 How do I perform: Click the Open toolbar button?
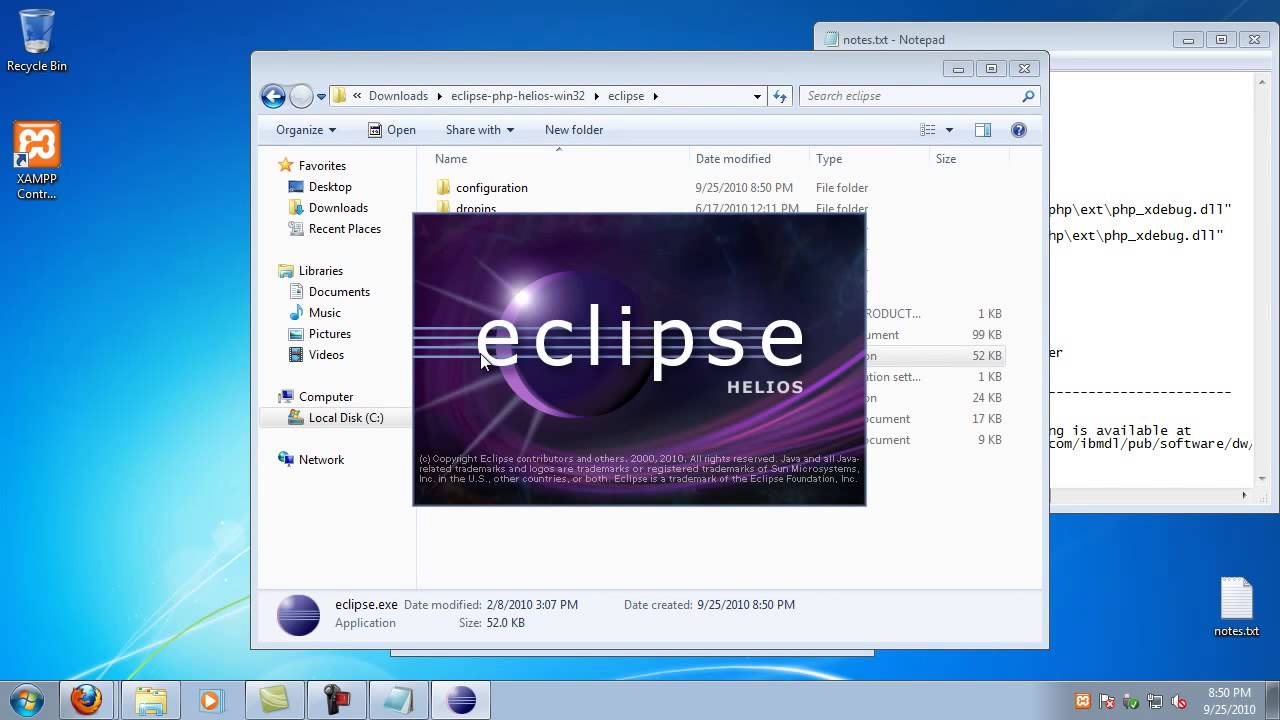[391, 130]
